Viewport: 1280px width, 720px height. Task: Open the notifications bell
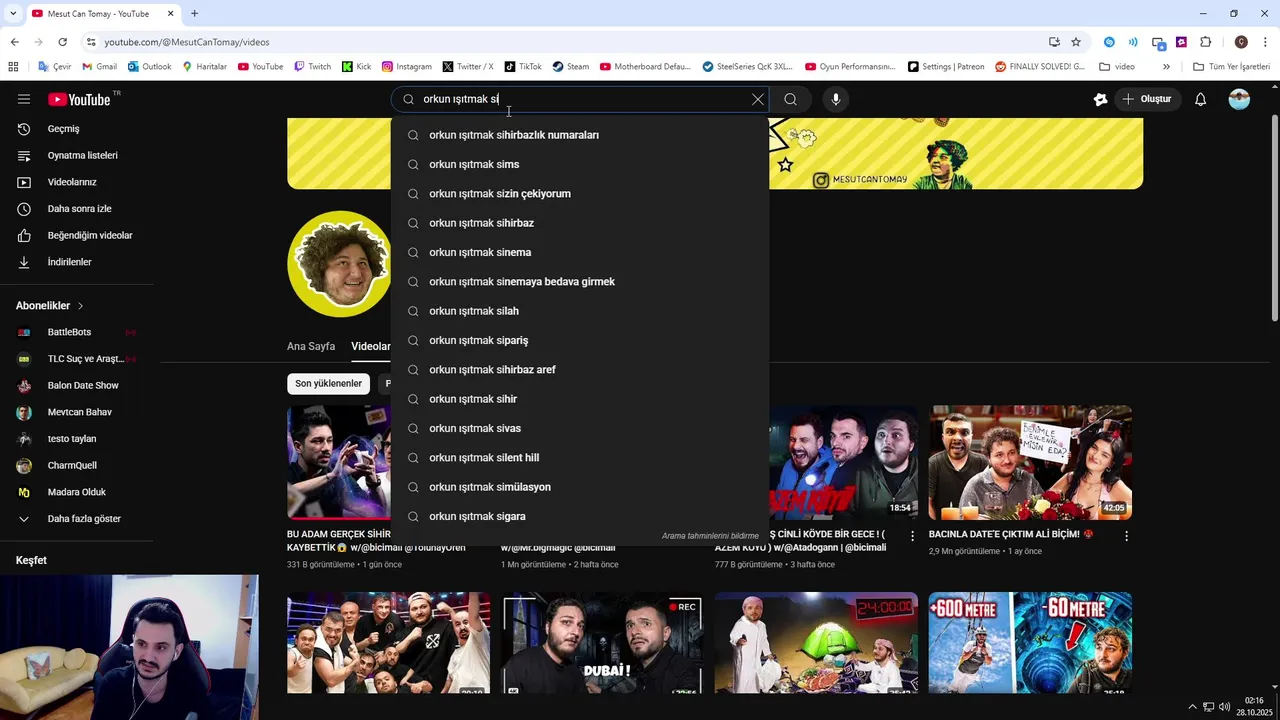tap(1200, 99)
